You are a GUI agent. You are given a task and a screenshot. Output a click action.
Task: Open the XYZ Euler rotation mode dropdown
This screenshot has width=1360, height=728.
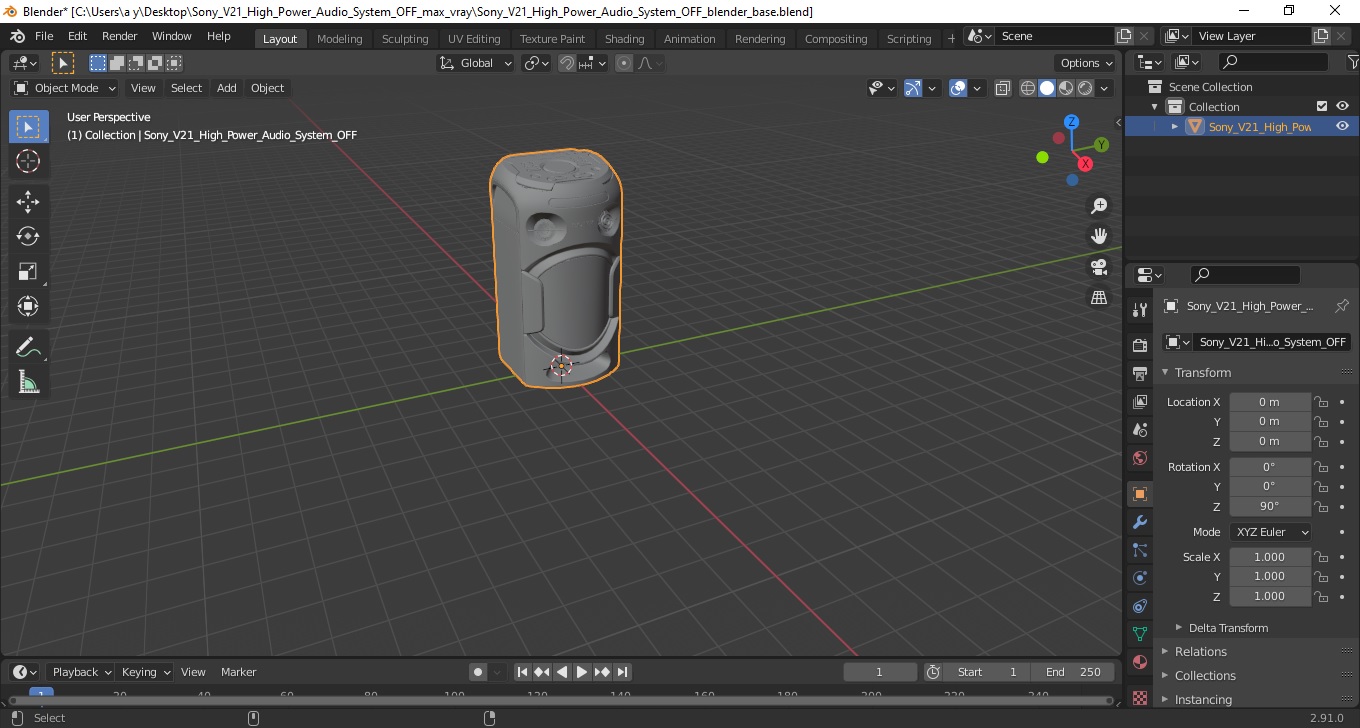[x=1269, y=532]
